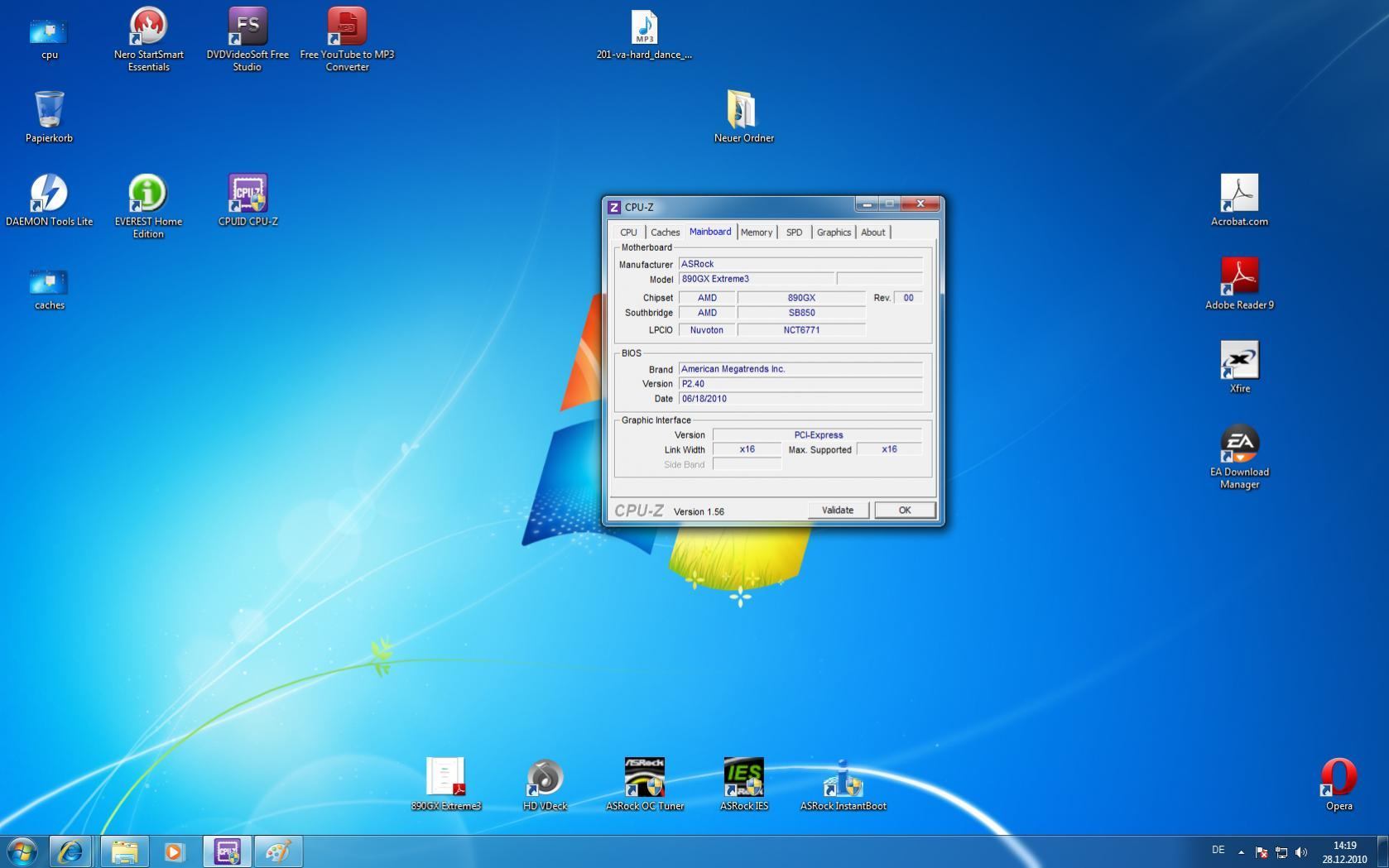Select the 201-va-hard_dance MP3 file

coord(644,34)
